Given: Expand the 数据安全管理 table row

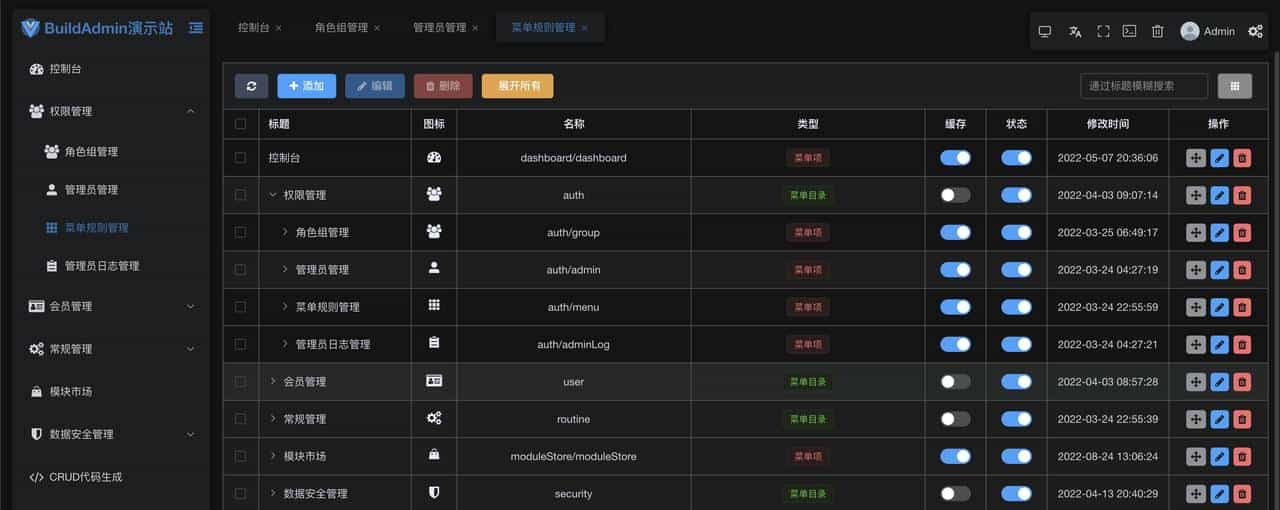Looking at the screenshot, I should click(273, 494).
